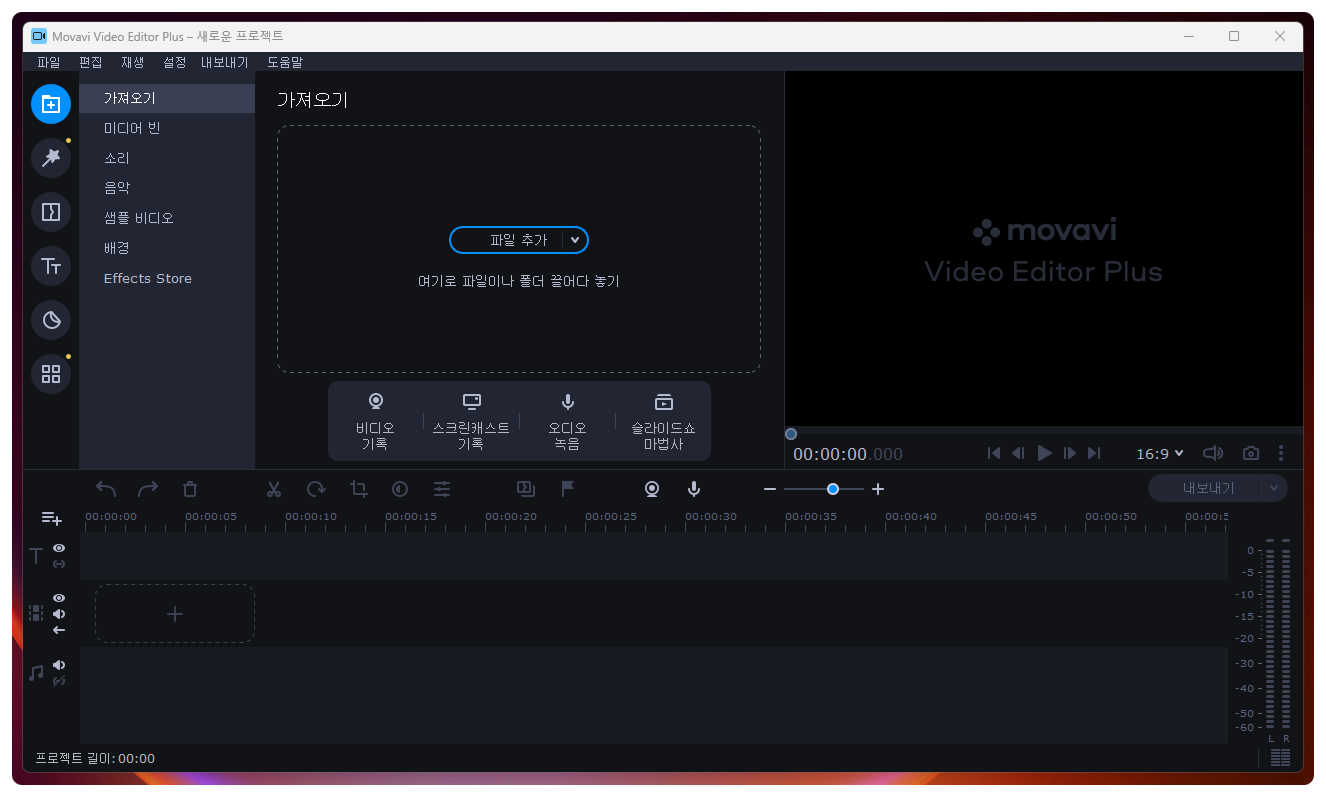Open the stickers tab in the sidebar
This screenshot has height=797, width=1326.
51,320
